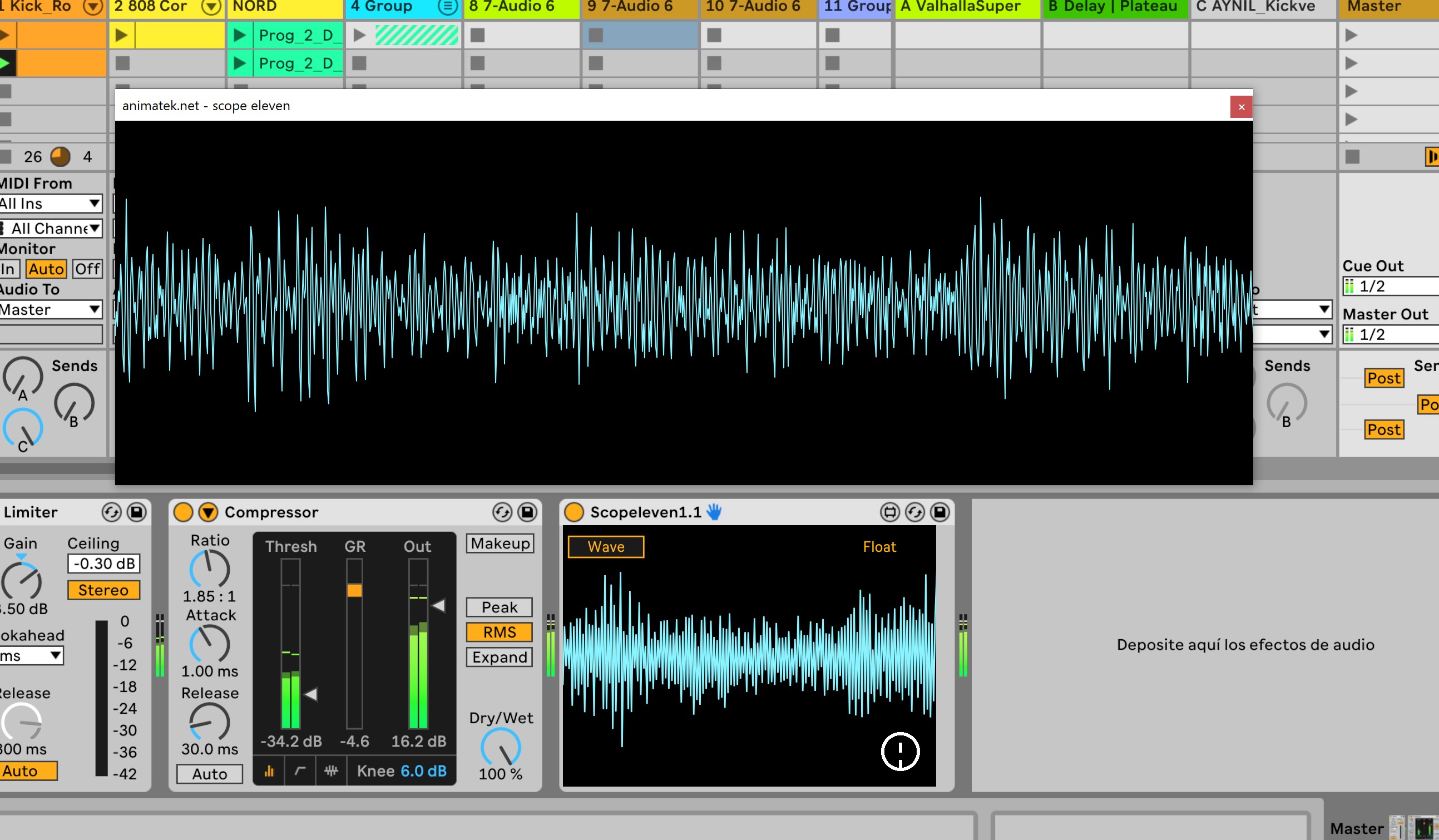Click the Wave display mode in Scopeleven
This screenshot has height=840, width=1439.
coord(605,546)
